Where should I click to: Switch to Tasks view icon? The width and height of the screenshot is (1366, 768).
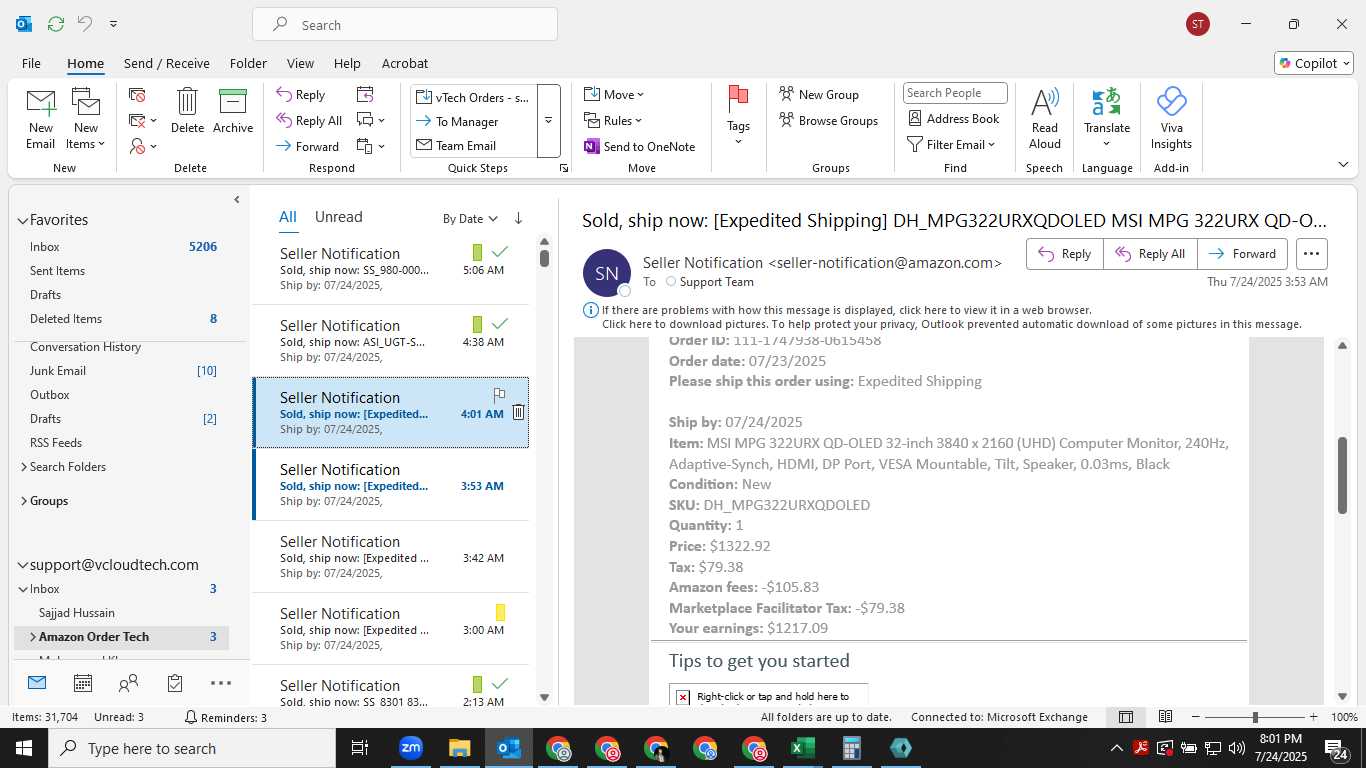175,683
